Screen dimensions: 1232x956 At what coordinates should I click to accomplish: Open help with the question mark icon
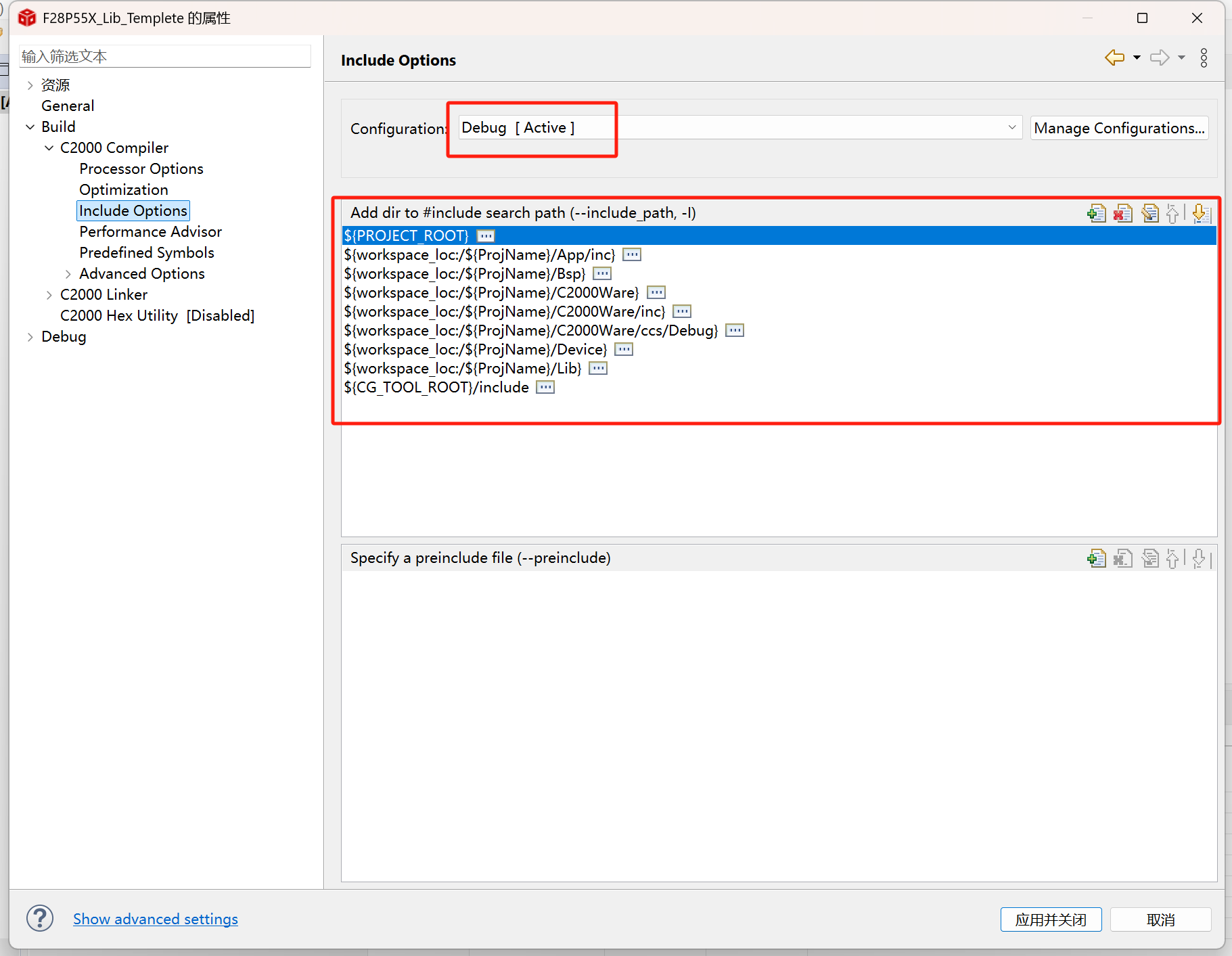click(x=40, y=919)
